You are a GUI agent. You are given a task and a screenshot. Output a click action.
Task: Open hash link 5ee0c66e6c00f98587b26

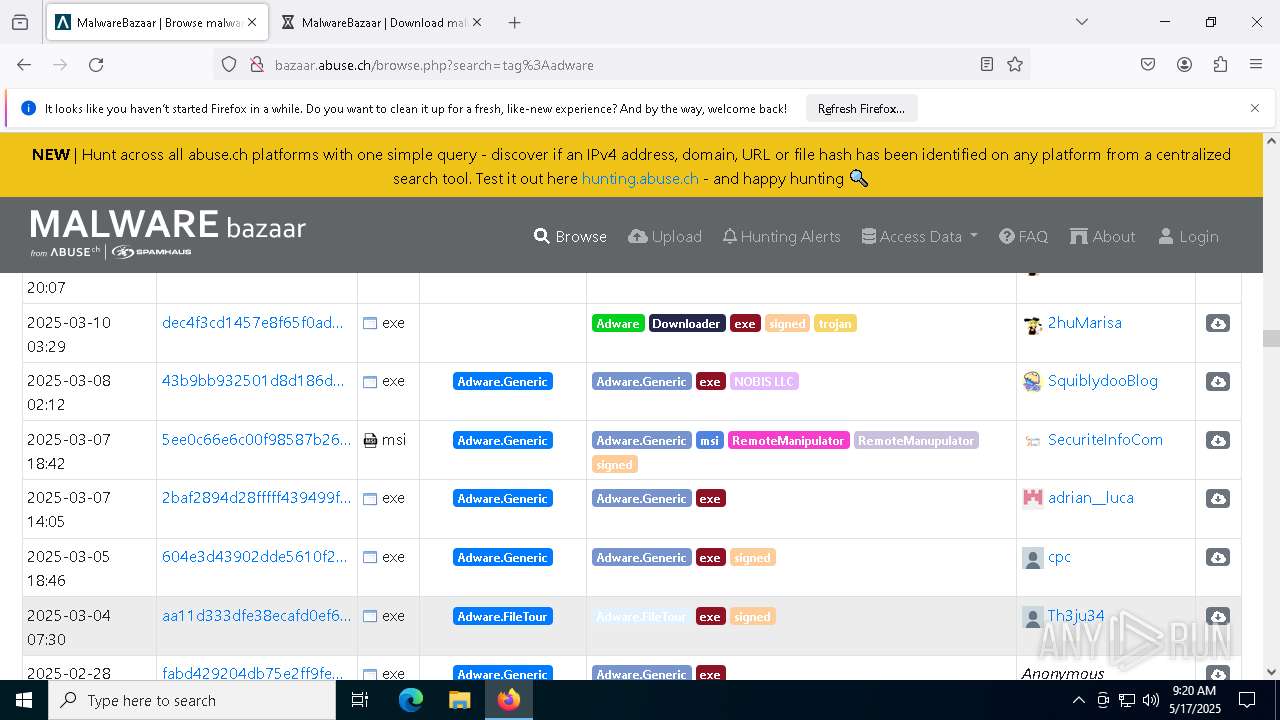coord(256,440)
